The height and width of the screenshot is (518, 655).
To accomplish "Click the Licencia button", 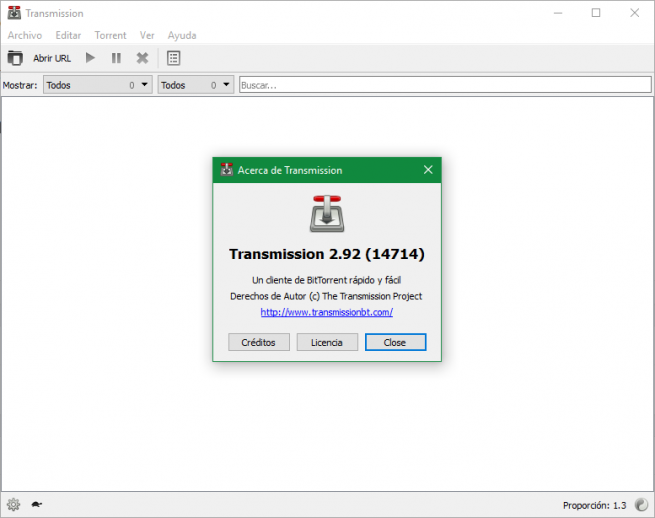I will click(x=327, y=342).
